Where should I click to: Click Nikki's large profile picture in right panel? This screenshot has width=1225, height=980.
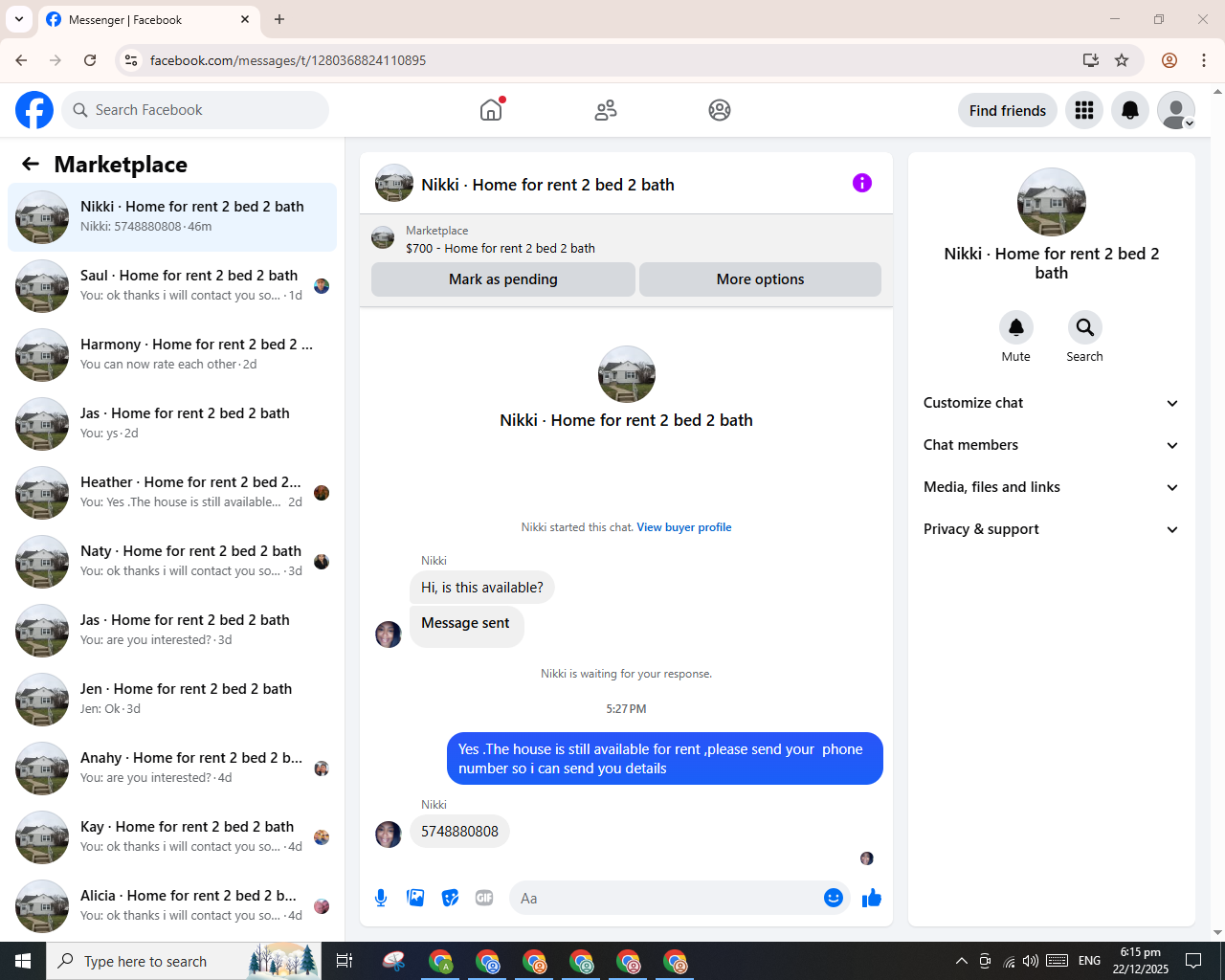(x=1052, y=202)
